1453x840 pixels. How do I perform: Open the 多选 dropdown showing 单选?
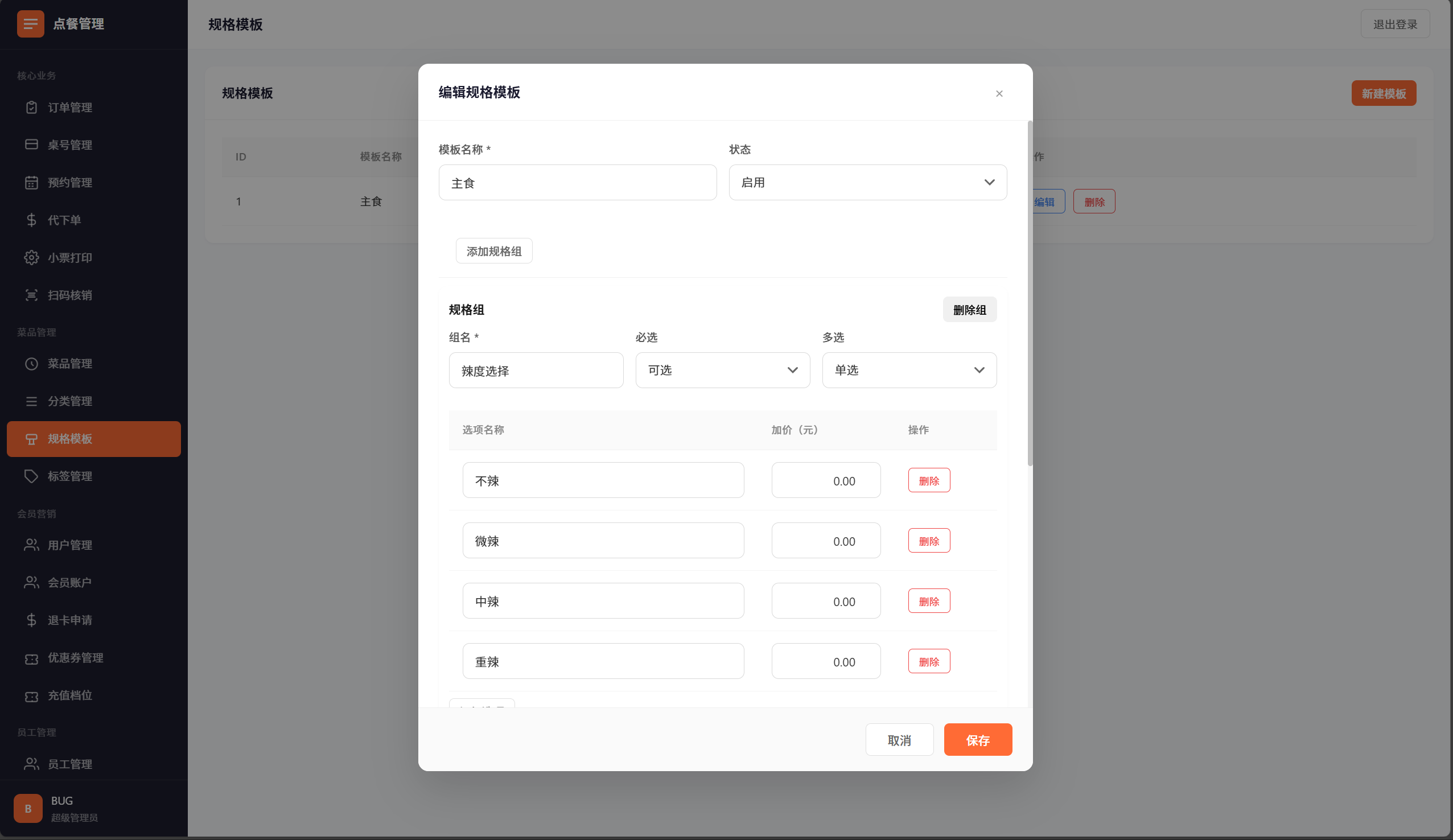[909, 369]
